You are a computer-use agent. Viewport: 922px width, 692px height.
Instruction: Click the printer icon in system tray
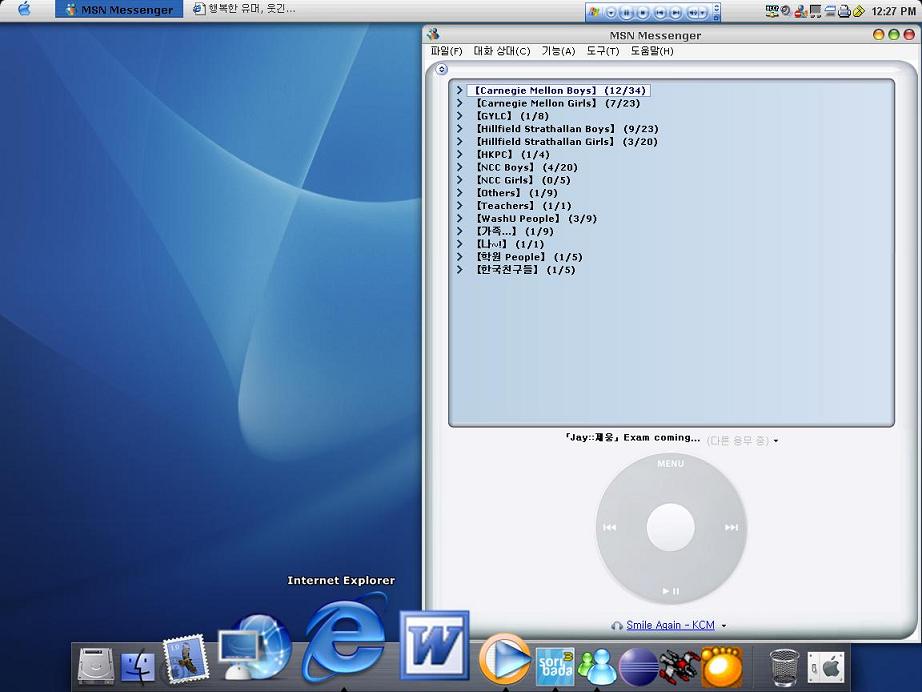[843, 11]
